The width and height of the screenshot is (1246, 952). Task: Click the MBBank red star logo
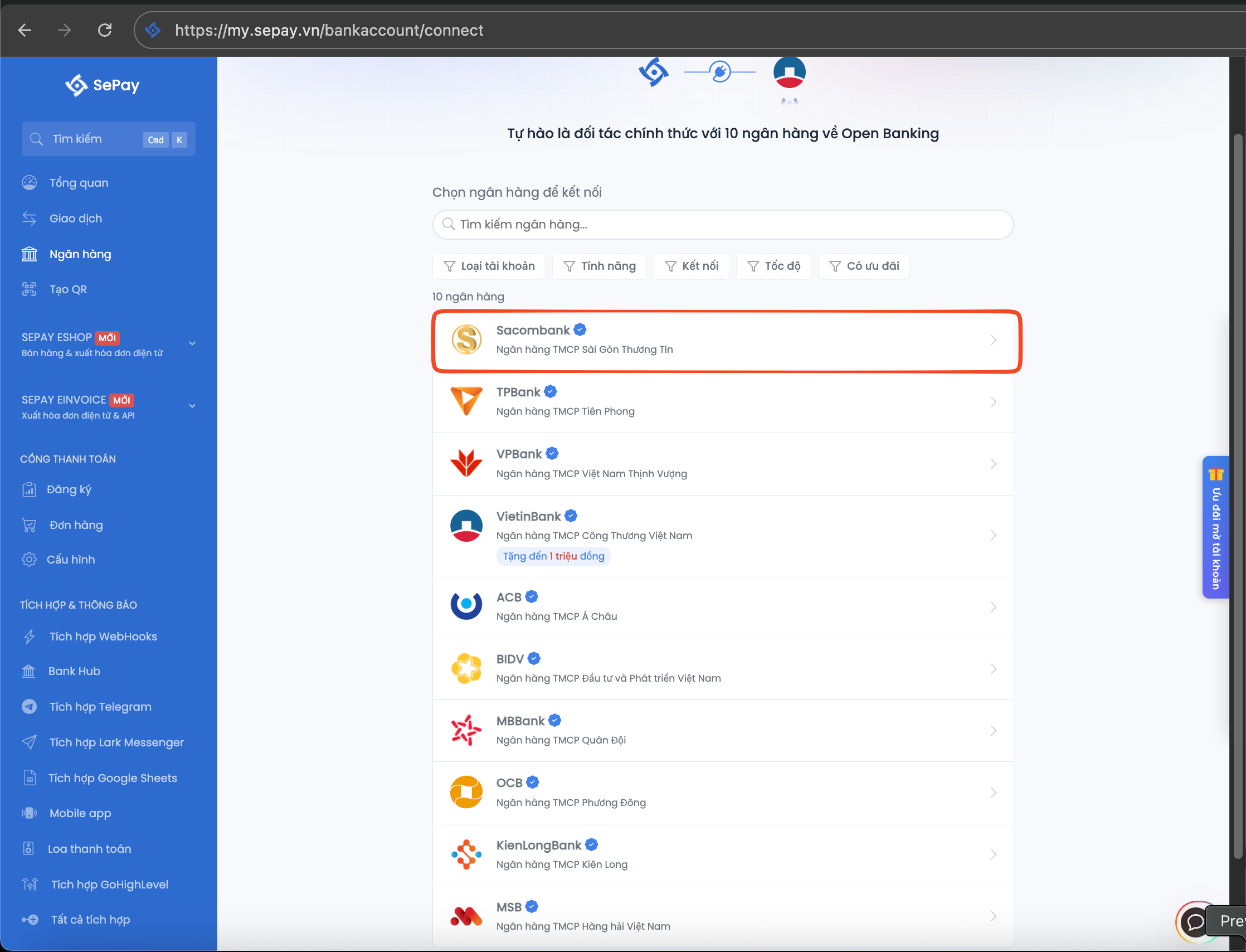click(466, 730)
